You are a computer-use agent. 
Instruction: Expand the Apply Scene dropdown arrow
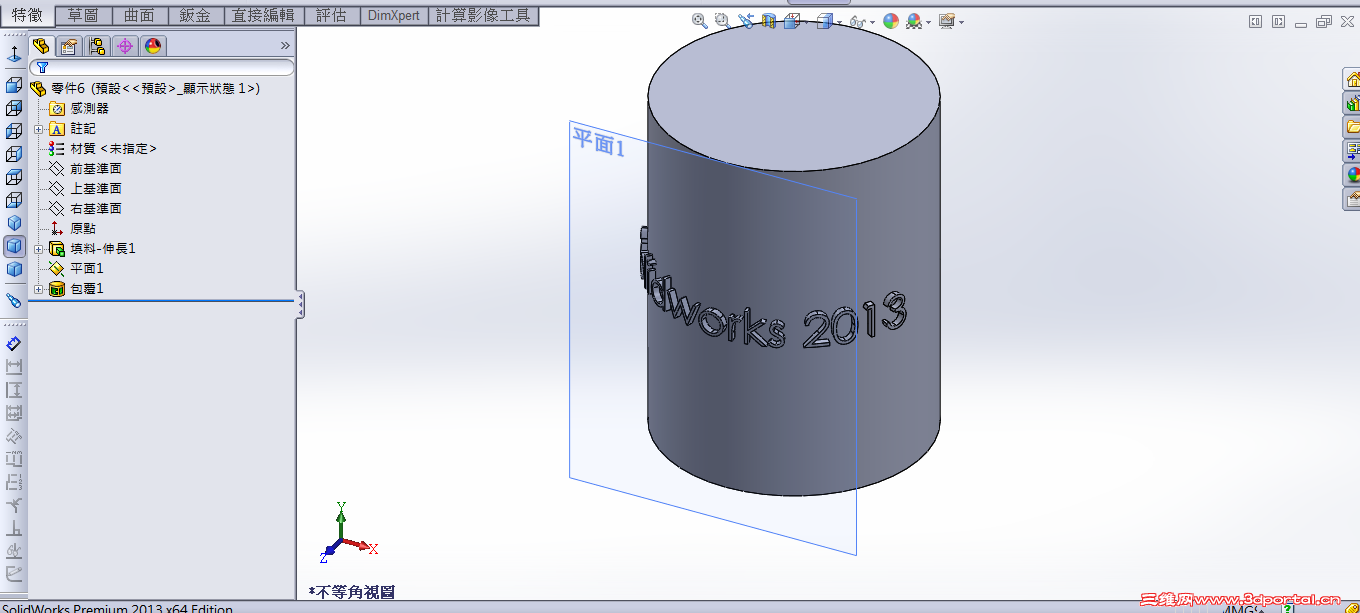click(x=928, y=22)
